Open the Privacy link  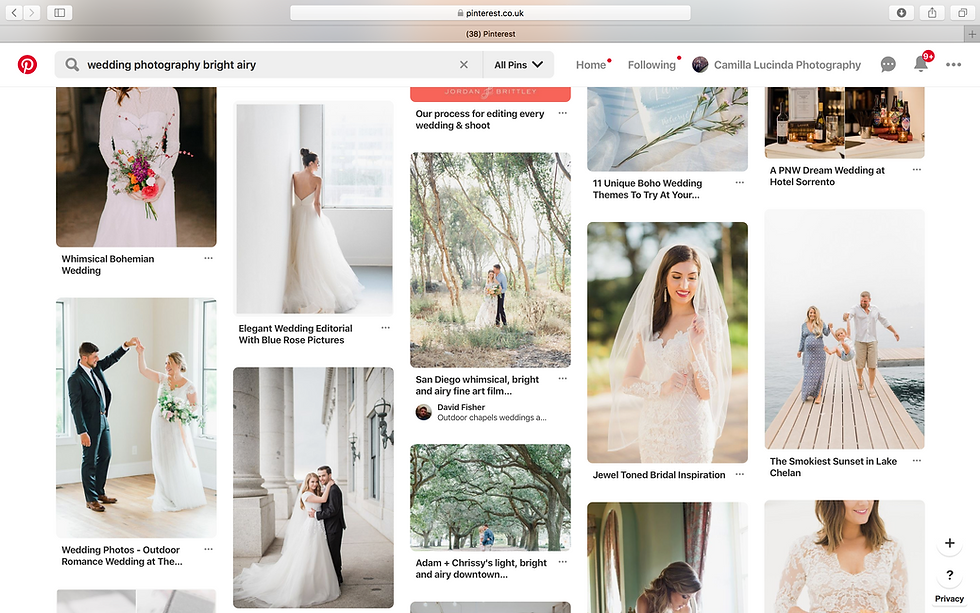point(949,599)
